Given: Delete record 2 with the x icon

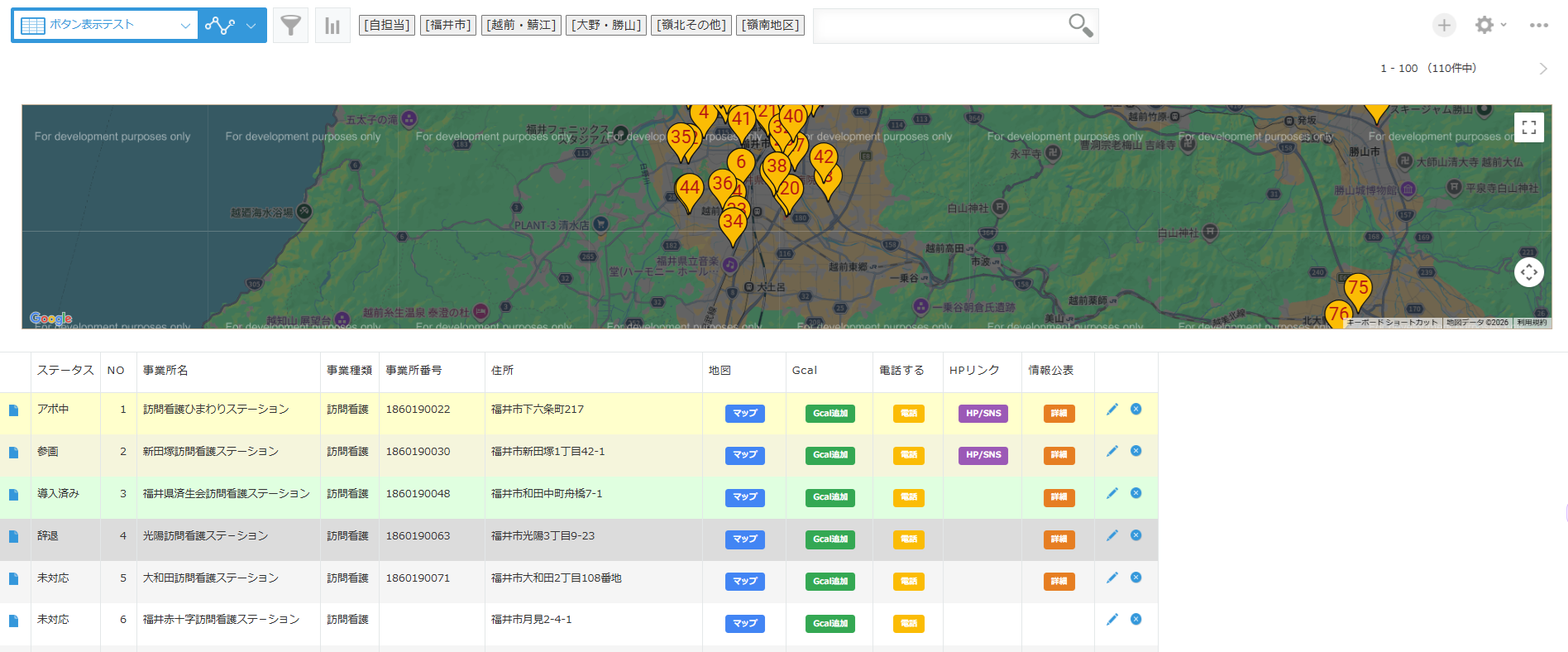Looking at the screenshot, I should tap(1136, 451).
